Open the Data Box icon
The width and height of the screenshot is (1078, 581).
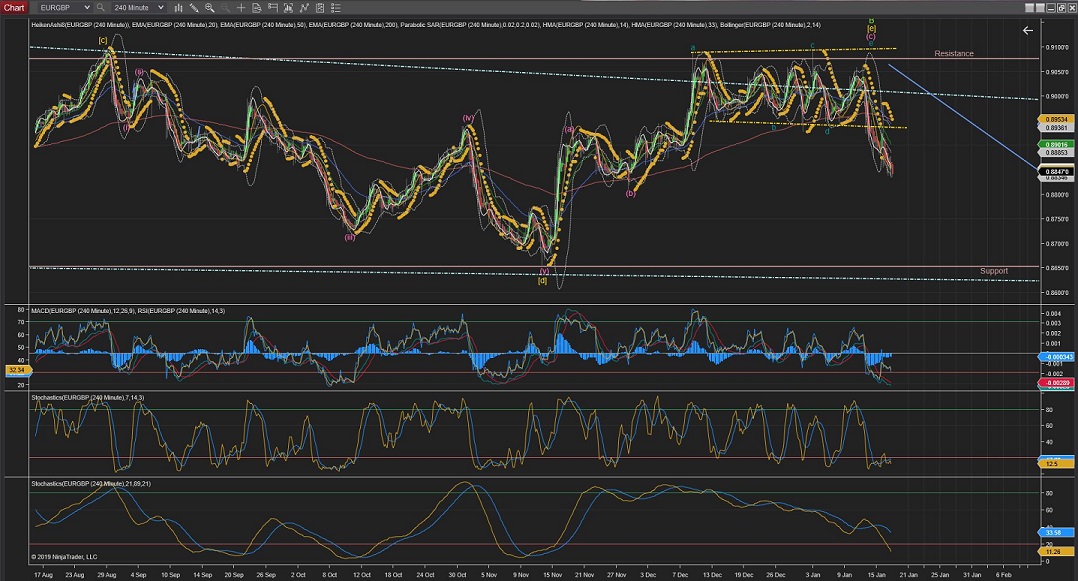coord(256,8)
